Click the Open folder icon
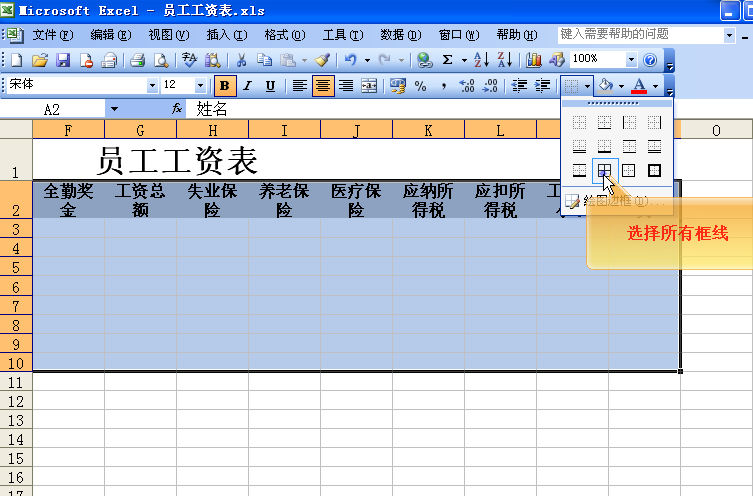Image resolution: width=753 pixels, height=496 pixels. [x=40, y=60]
